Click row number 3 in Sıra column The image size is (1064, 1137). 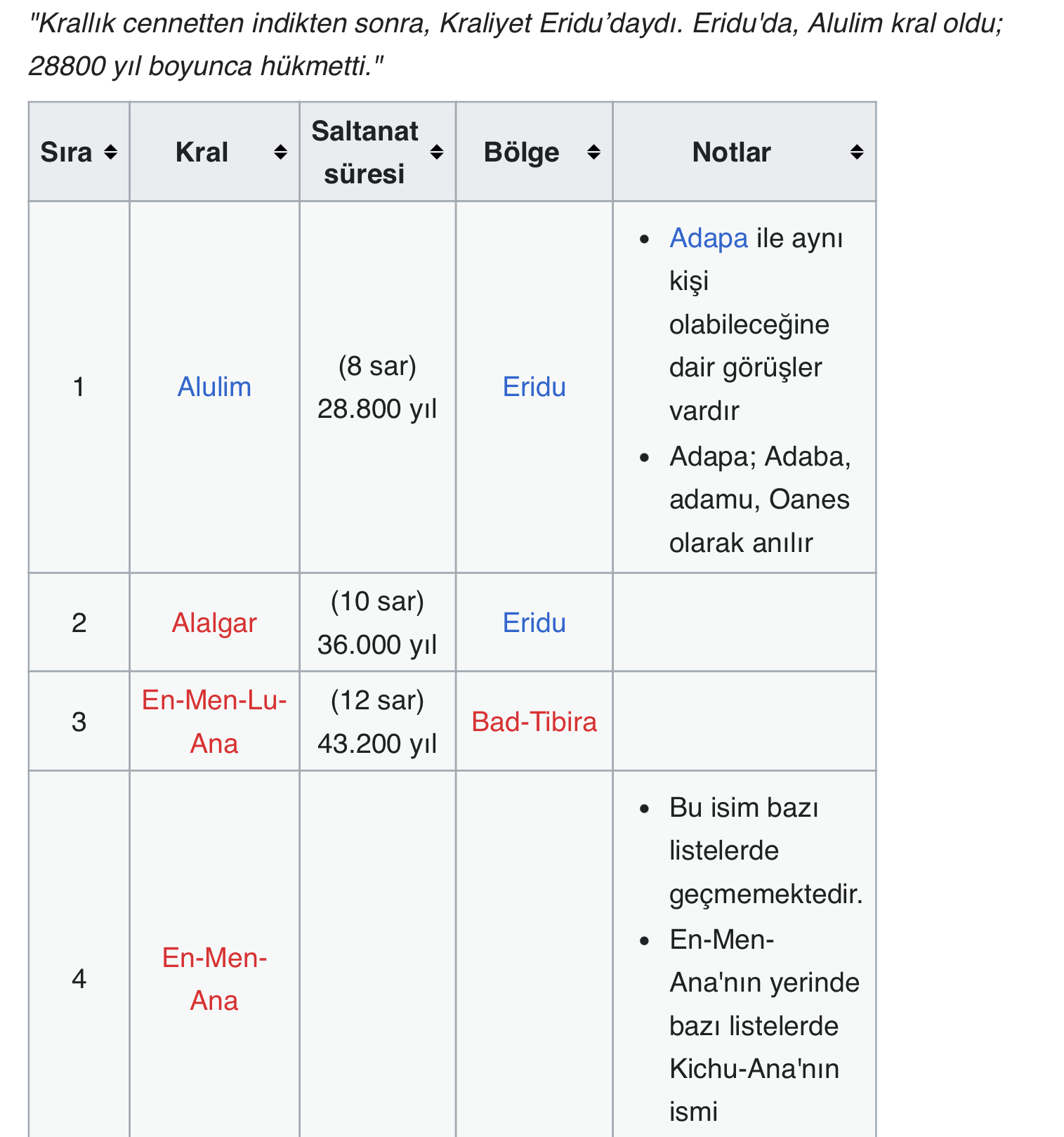tap(79, 722)
